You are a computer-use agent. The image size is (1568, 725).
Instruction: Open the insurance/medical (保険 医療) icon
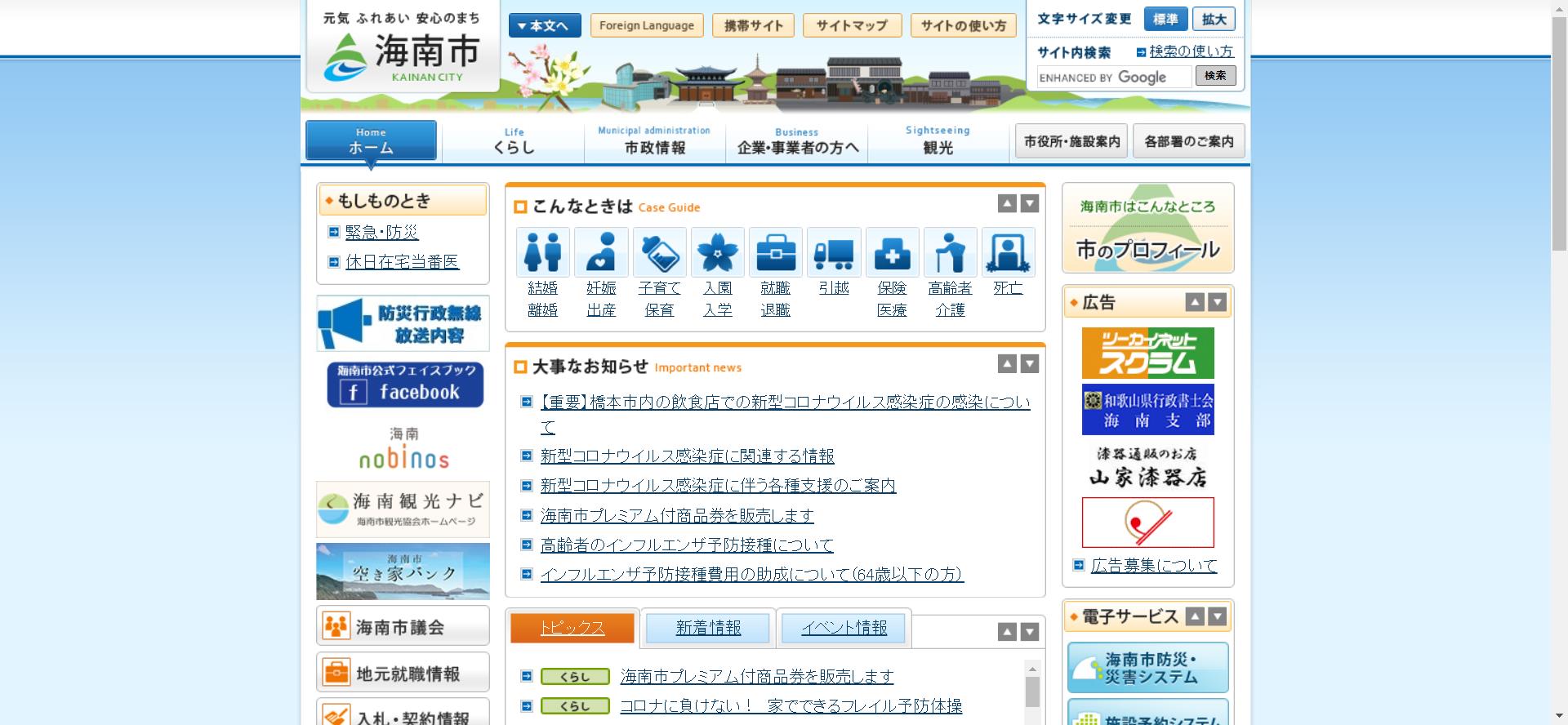[892, 252]
